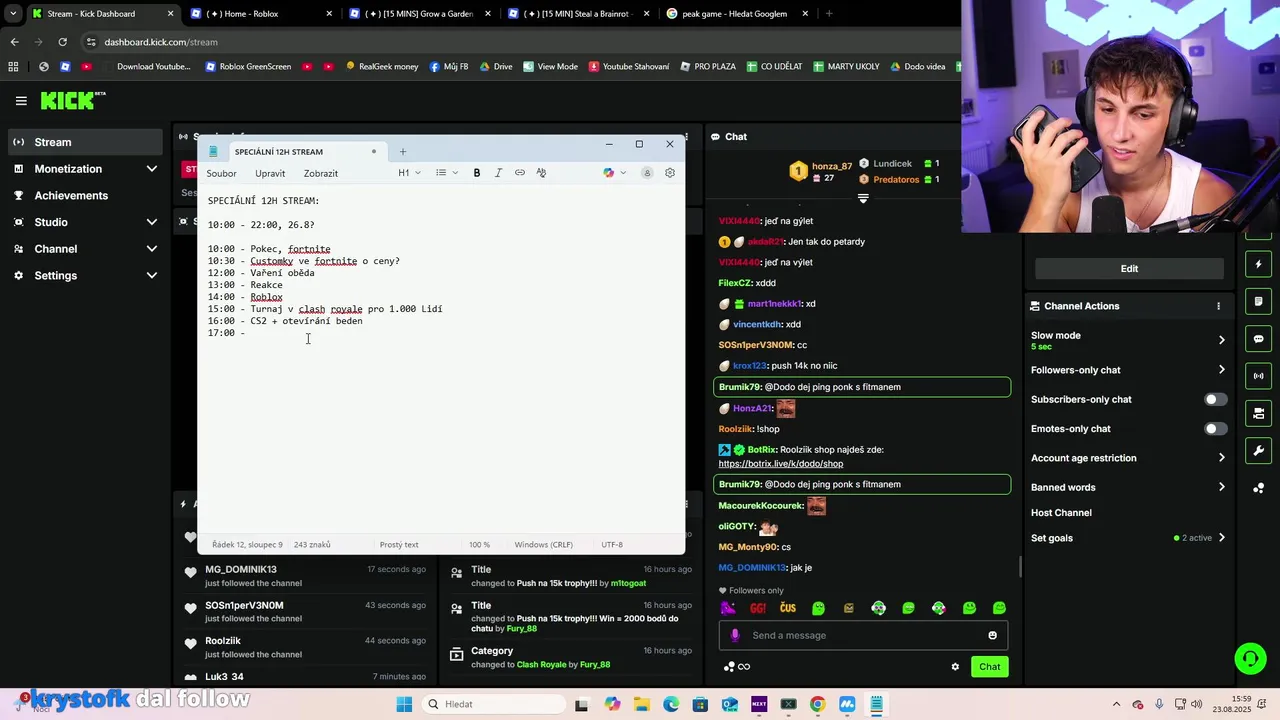The image size is (1280, 720).
Task: Open emoji picker in chat message box
Action: [992, 635]
